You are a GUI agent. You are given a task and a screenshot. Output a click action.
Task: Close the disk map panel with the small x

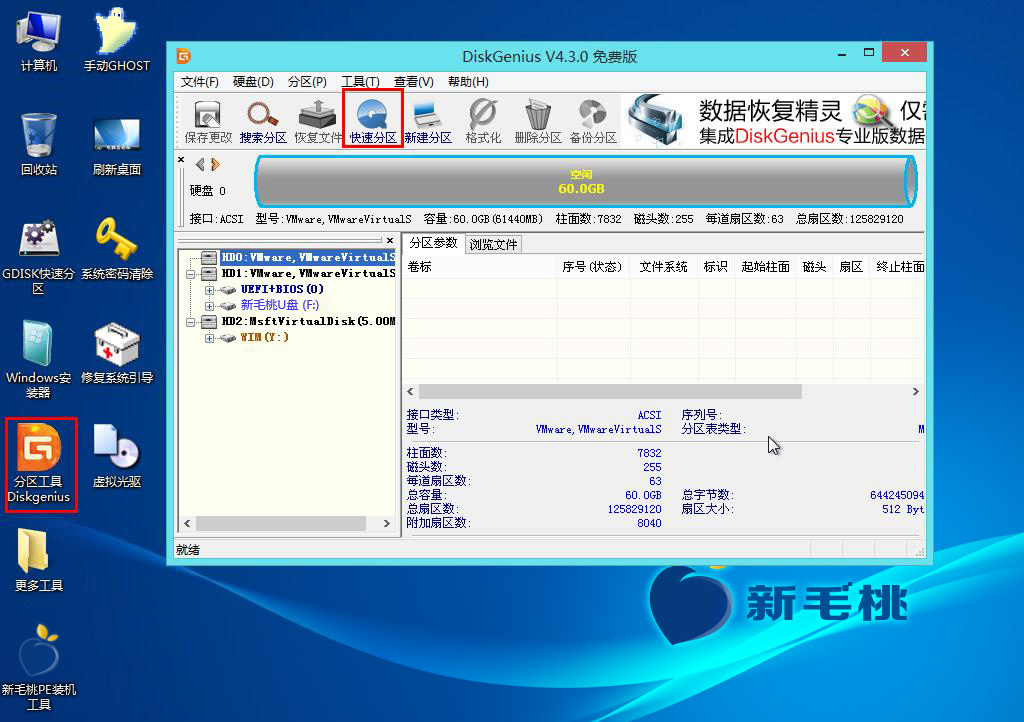pyautogui.click(x=181, y=159)
